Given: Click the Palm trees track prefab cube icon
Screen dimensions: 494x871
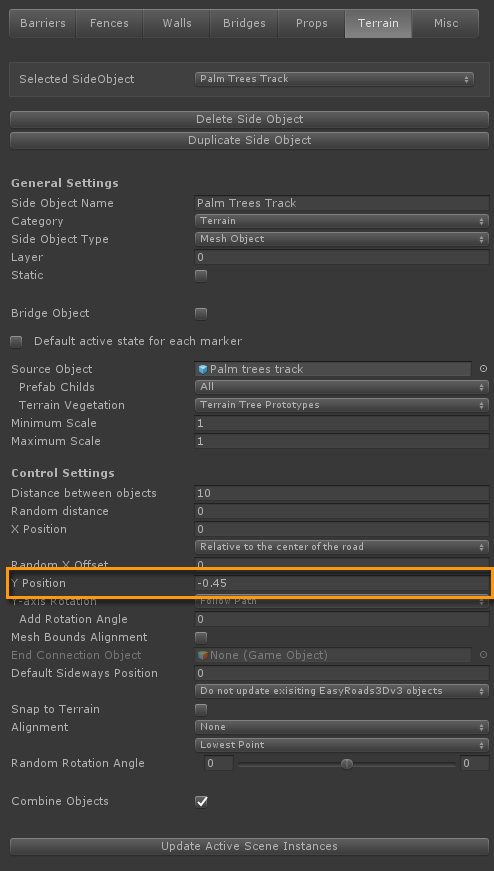Looking at the screenshot, I should coord(203,369).
